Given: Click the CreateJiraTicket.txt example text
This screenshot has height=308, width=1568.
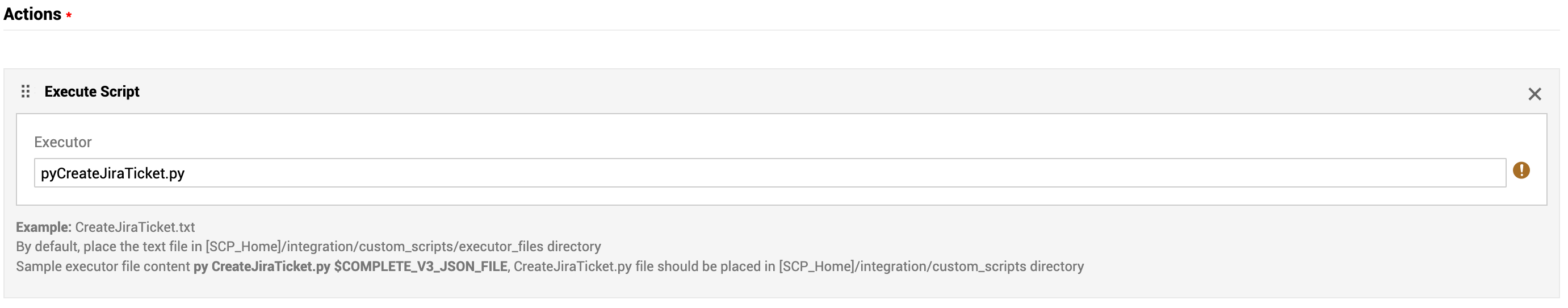Looking at the screenshot, I should coord(135,227).
